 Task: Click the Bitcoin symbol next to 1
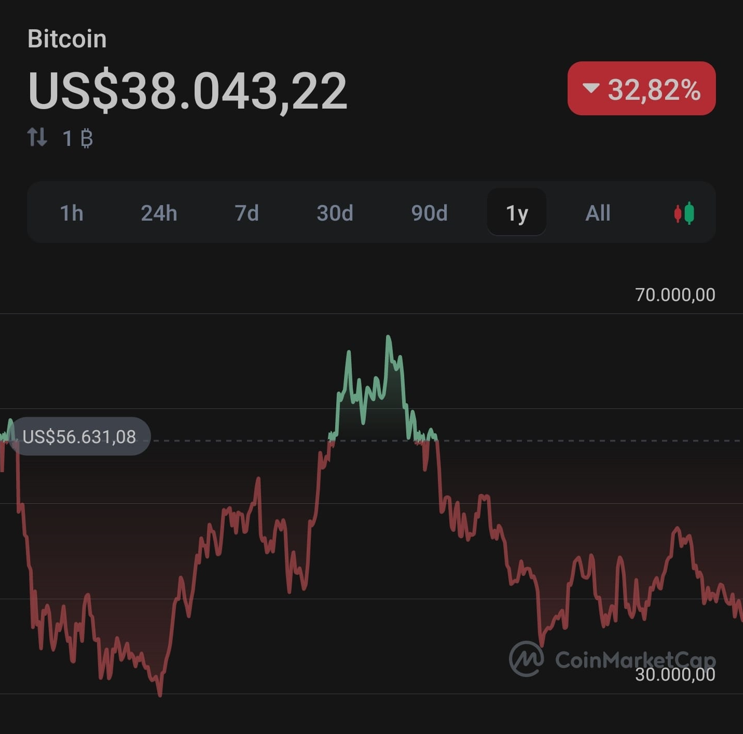coord(86,138)
